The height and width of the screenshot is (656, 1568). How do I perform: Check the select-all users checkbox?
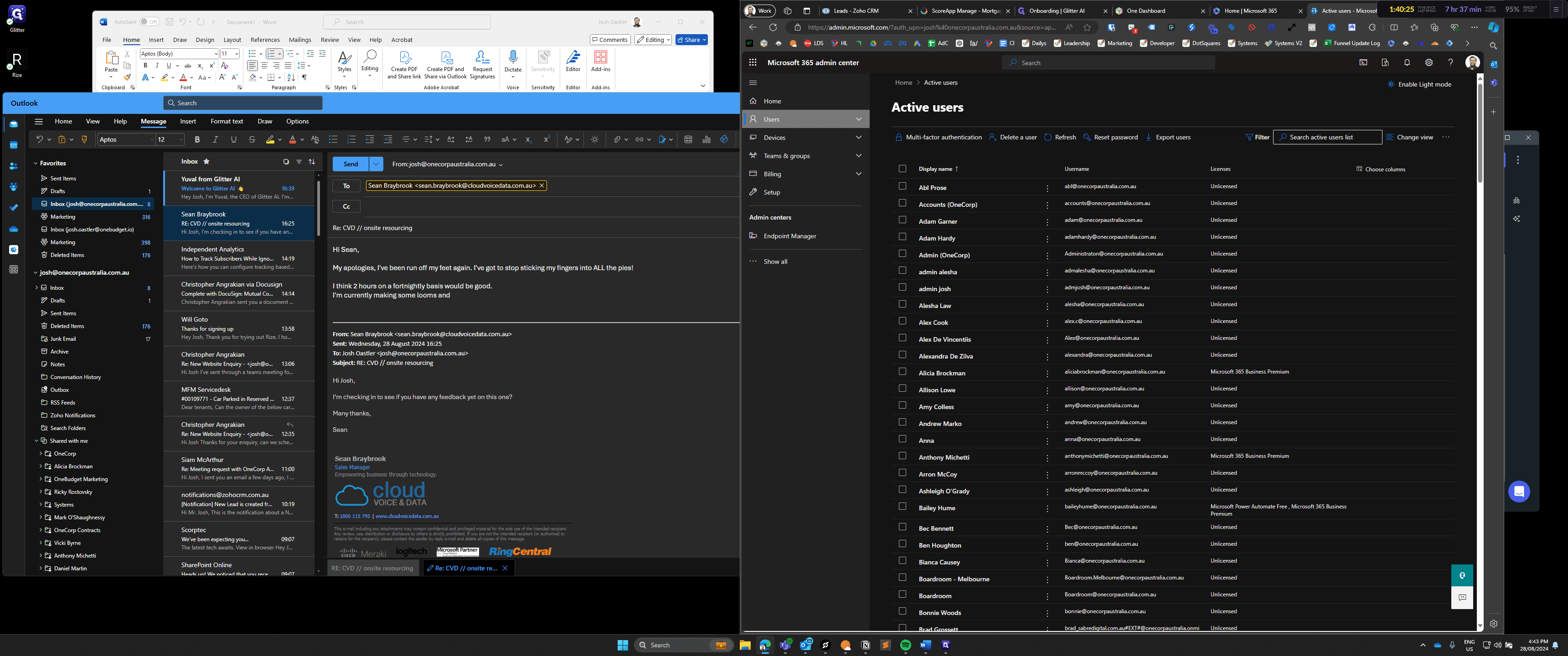[902, 169]
